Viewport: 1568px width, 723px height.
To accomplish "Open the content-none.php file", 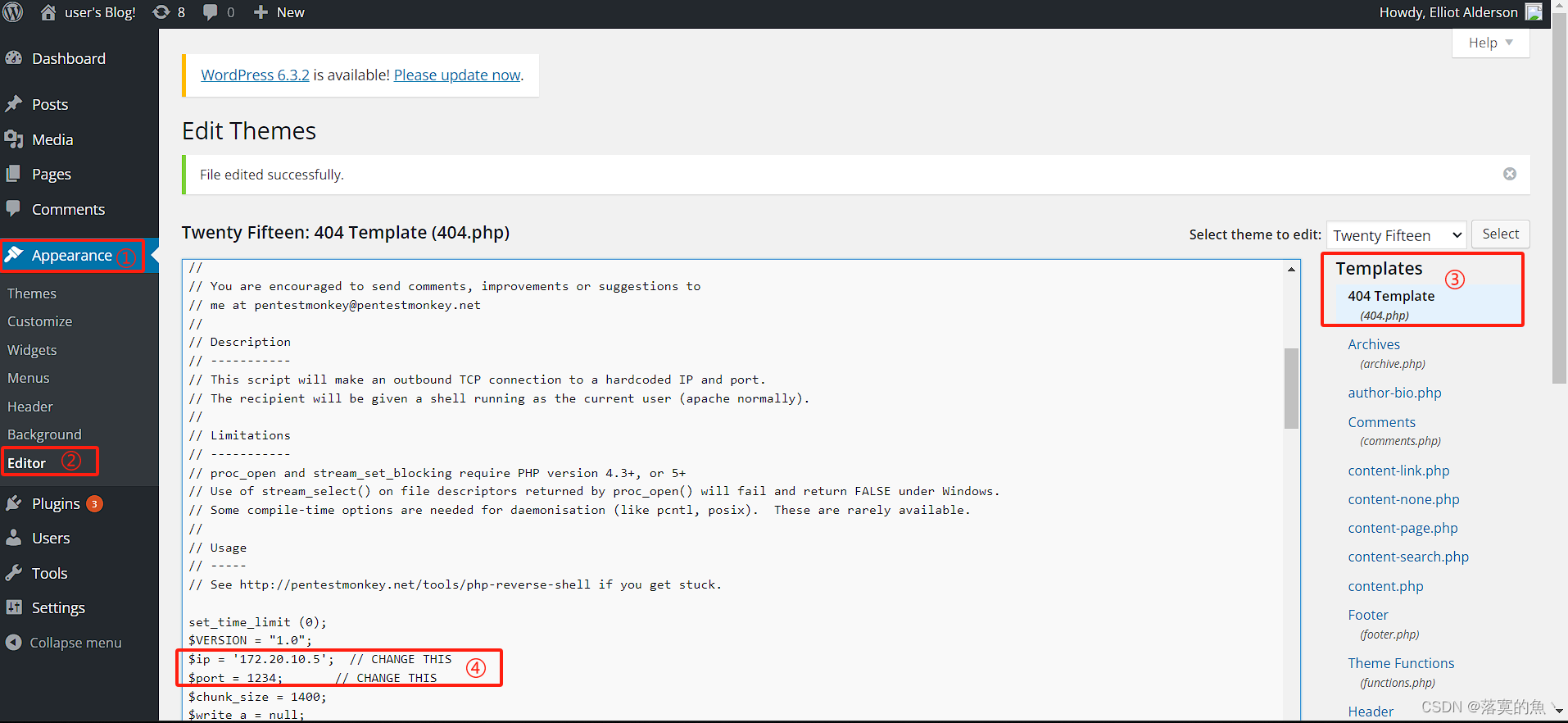I will (x=1403, y=499).
